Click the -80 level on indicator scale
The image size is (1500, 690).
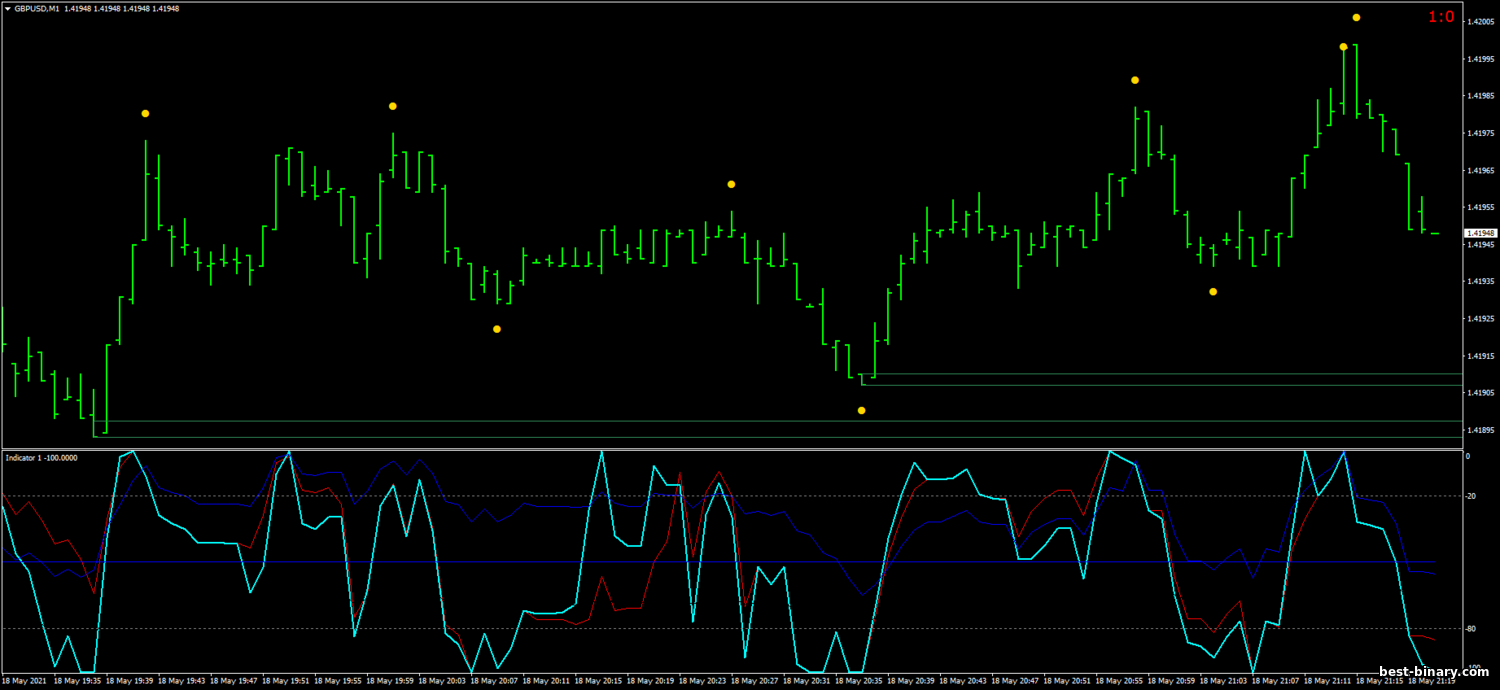click(x=1472, y=629)
